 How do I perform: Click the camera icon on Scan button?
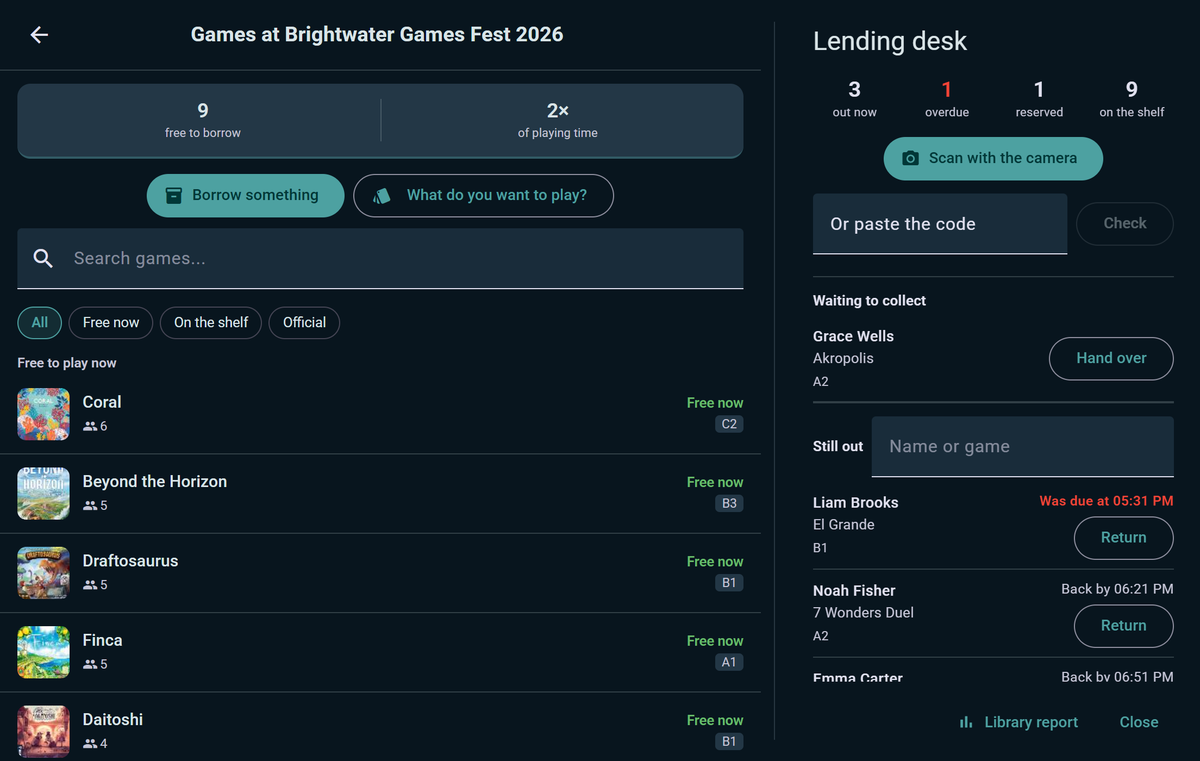click(x=910, y=158)
